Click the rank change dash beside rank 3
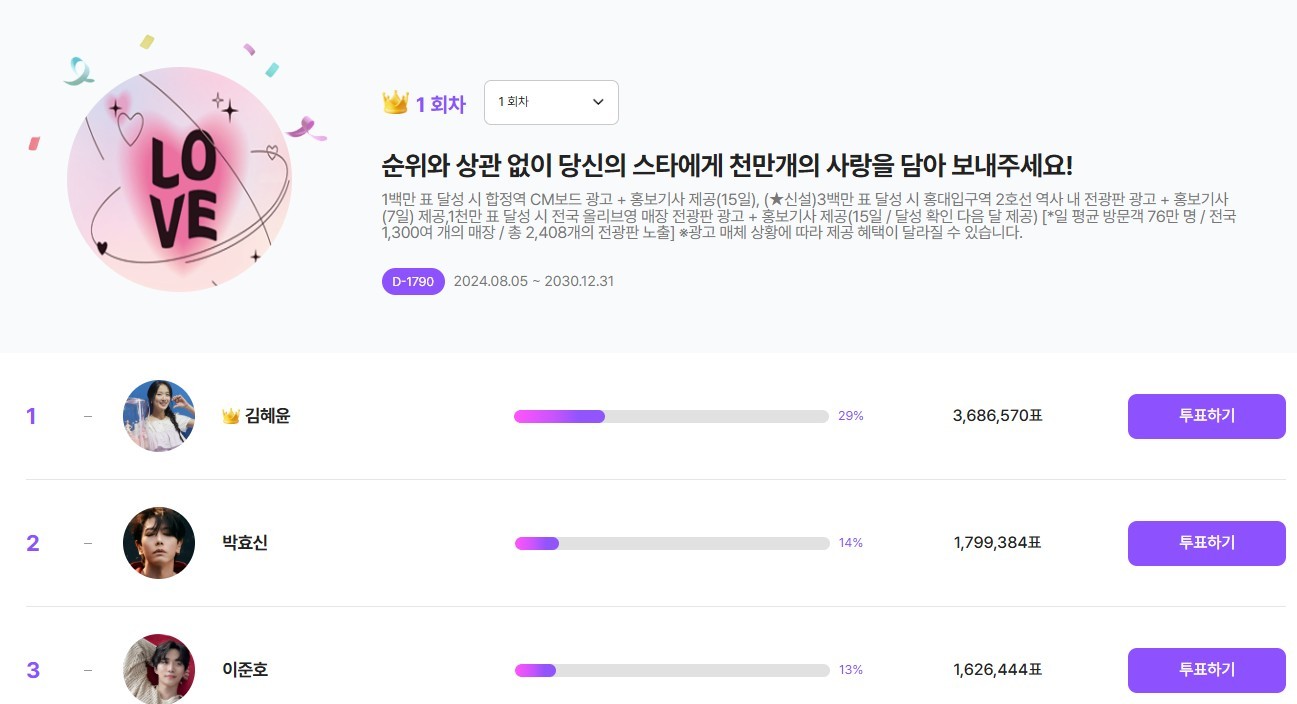Screen dimensions: 1297x704 (86, 670)
